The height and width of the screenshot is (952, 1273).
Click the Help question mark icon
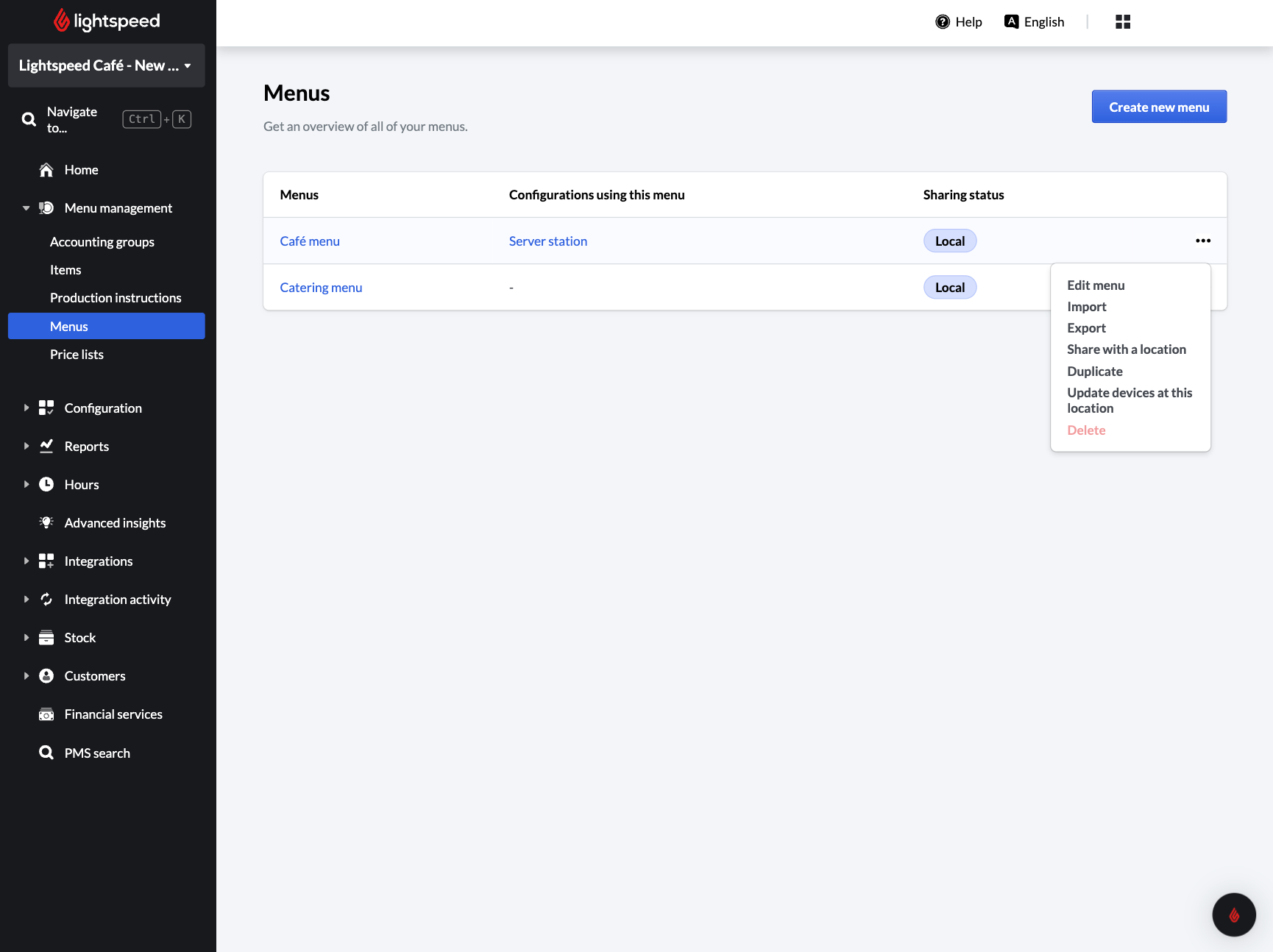[942, 22]
